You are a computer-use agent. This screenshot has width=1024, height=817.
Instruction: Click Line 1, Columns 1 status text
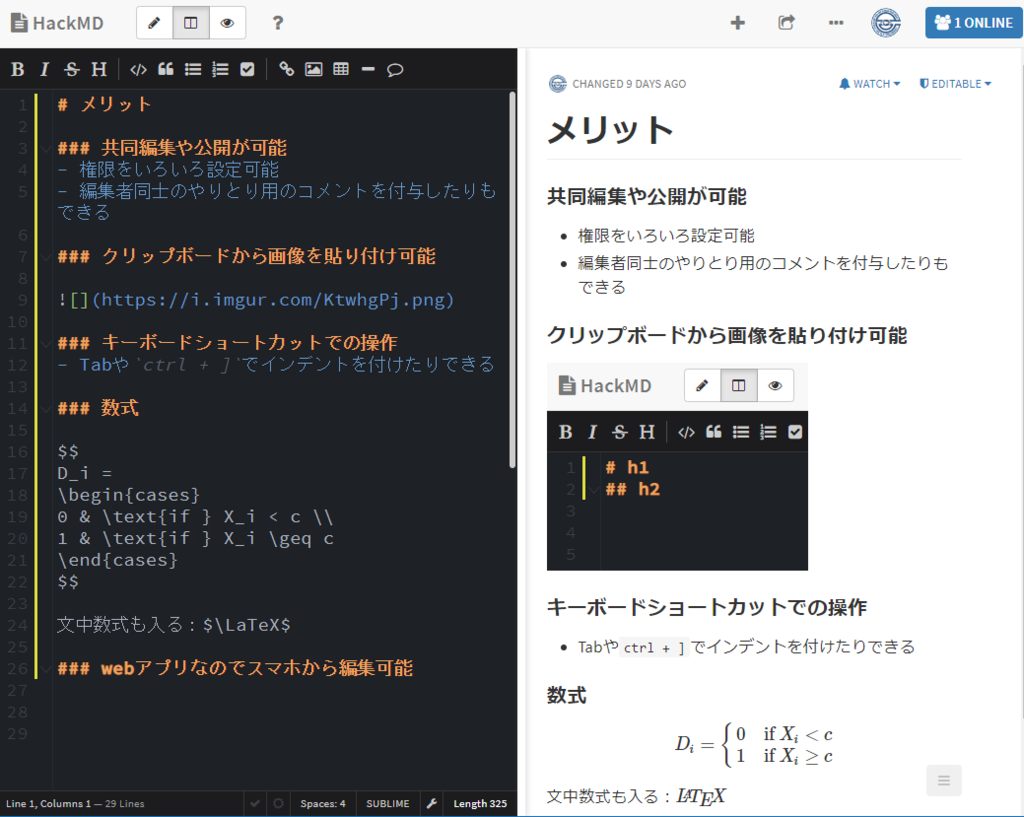[x=48, y=803]
